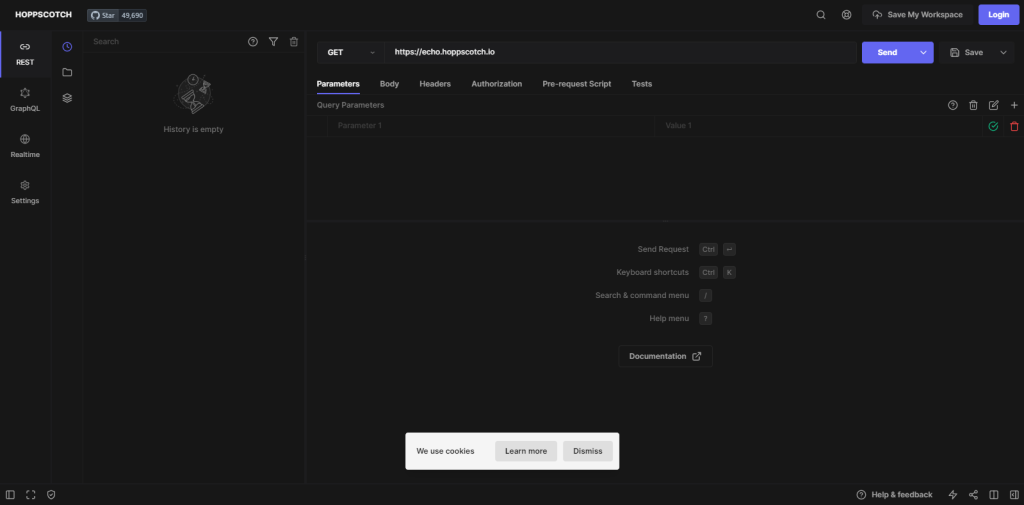1024x505 pixels.
Task: Open interceptor shield icon
Action: point(51,495)
